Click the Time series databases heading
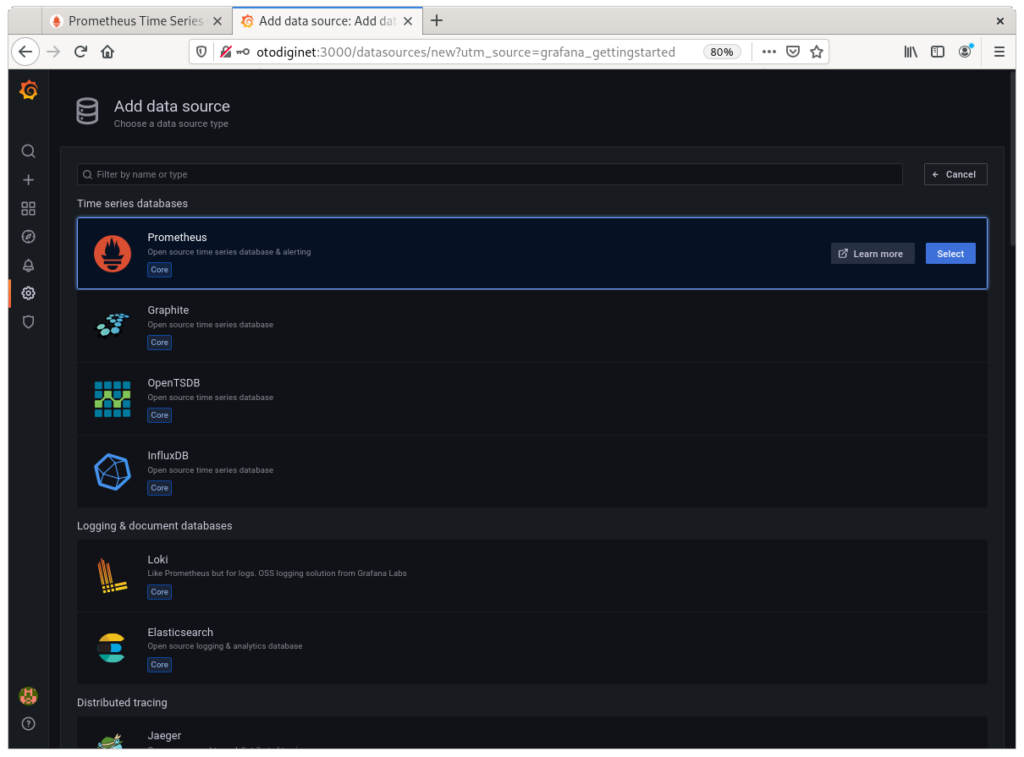Image resolution: width=1024 pixels, height=757 pixels. click(x=133, y=204)
